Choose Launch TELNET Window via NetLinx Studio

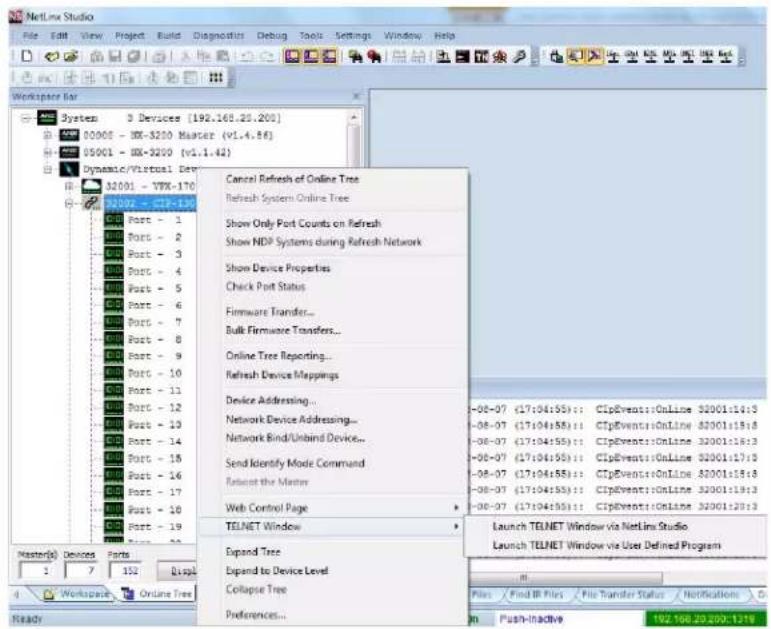point(590,526)
